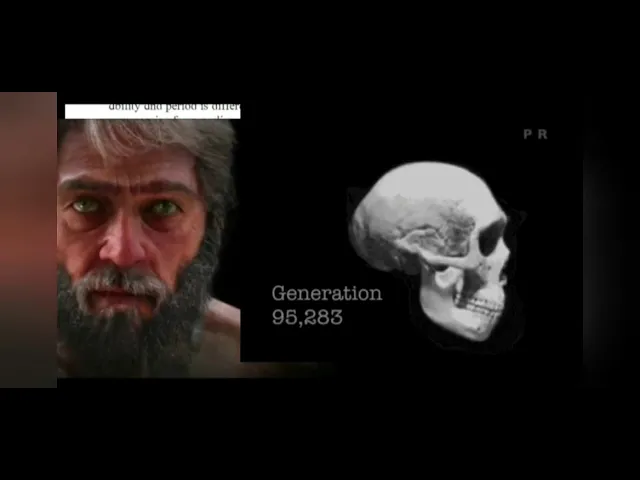The image size is (640, 480).
Task: Click the white text strip above the face
Action: click(153, 111)
